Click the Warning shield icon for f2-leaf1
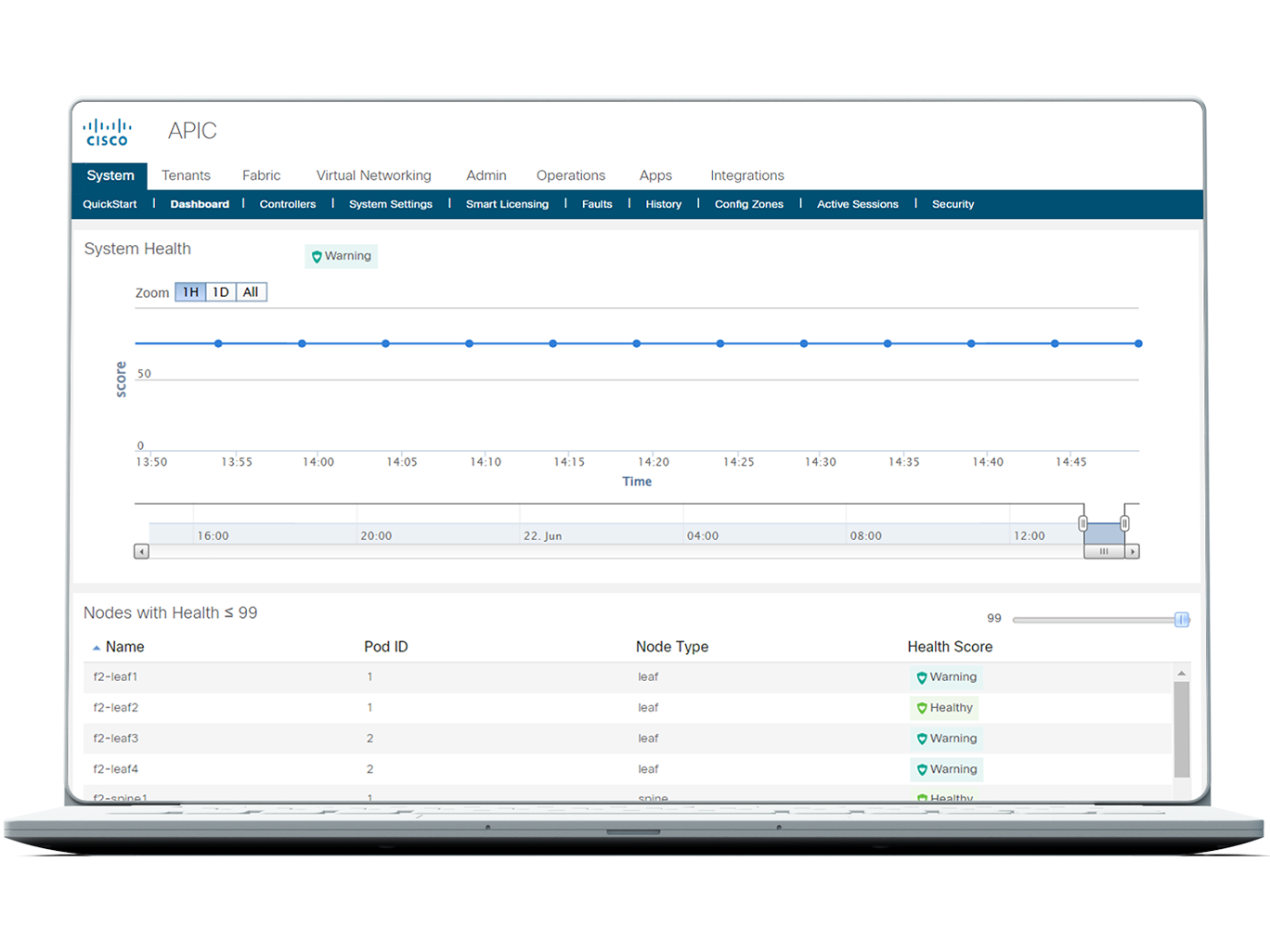 coord(921,677)
